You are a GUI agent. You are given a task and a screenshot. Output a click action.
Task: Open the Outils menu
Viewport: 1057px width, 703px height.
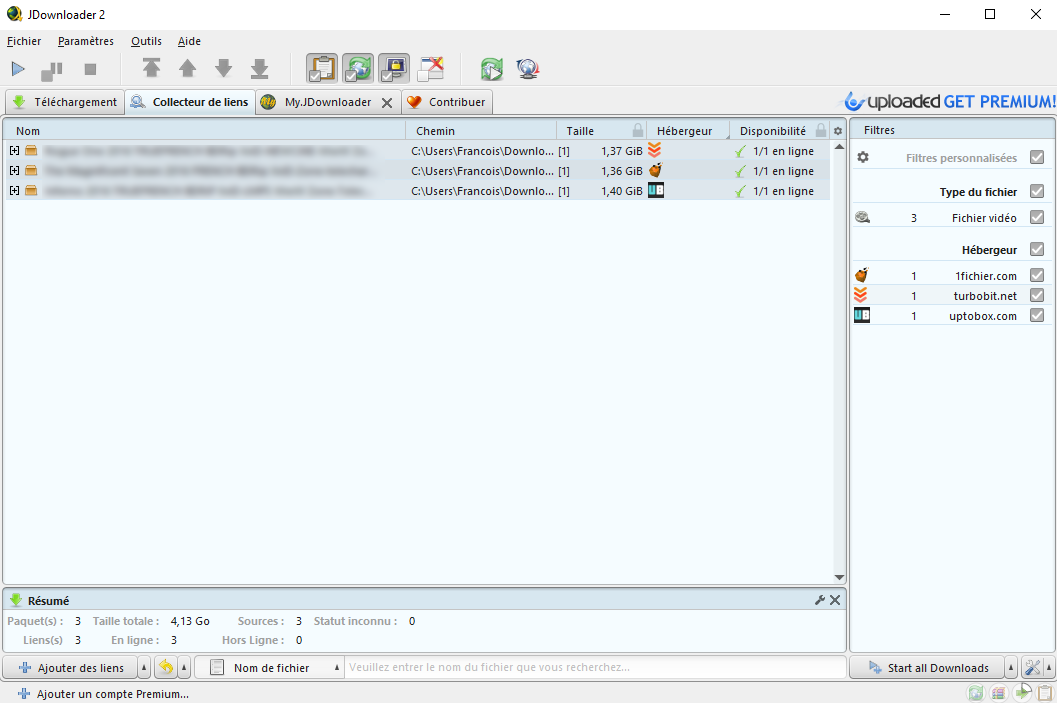[146, 41]
